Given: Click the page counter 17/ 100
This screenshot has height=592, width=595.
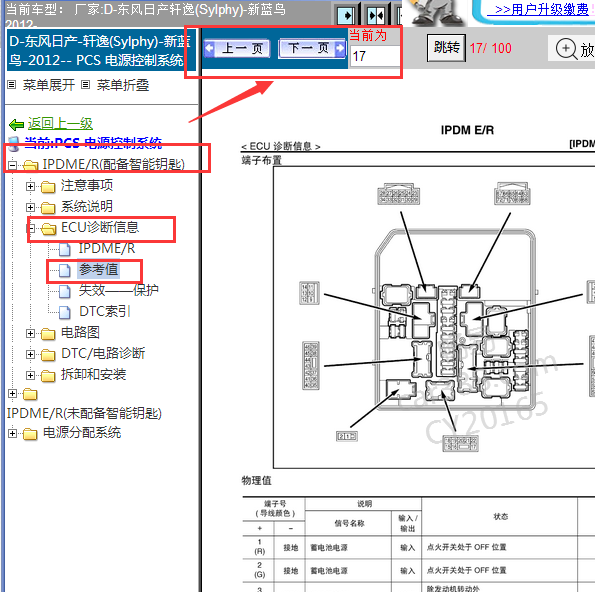Looking at the screenshot, I should tap(490, 48).
